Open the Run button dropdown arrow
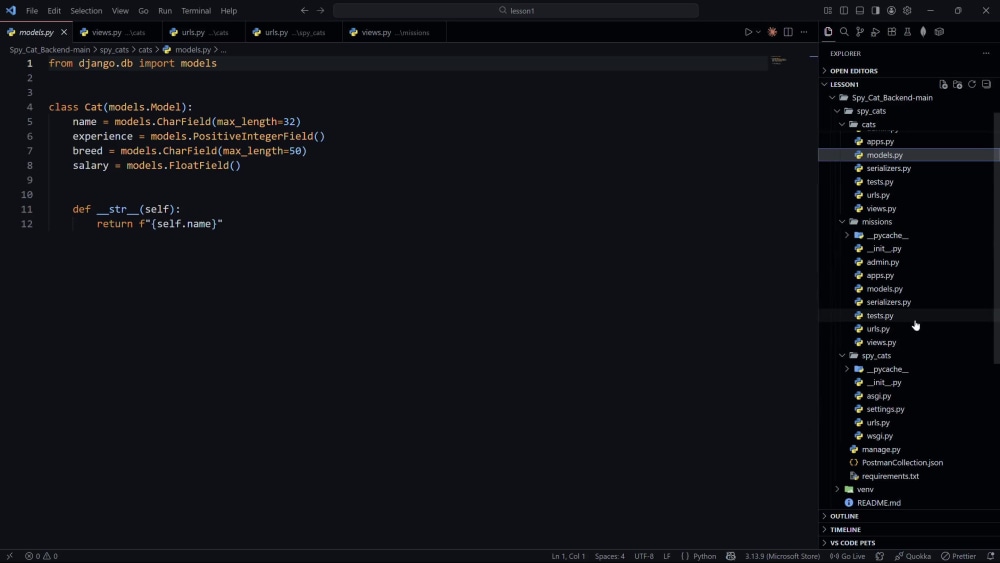1000x563 pixels. point(758,32)
